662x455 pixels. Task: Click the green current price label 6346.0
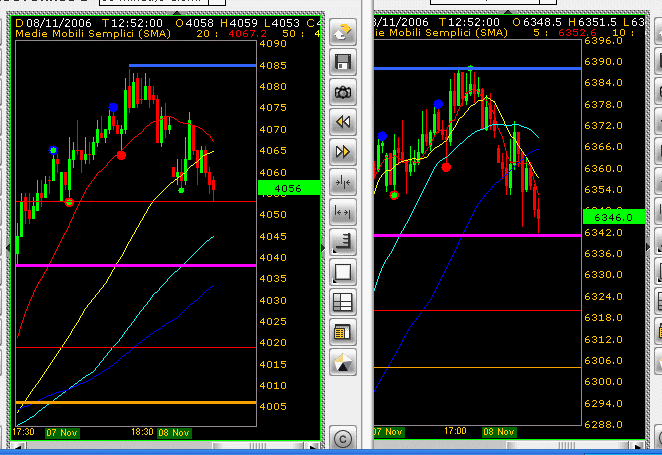614,217
